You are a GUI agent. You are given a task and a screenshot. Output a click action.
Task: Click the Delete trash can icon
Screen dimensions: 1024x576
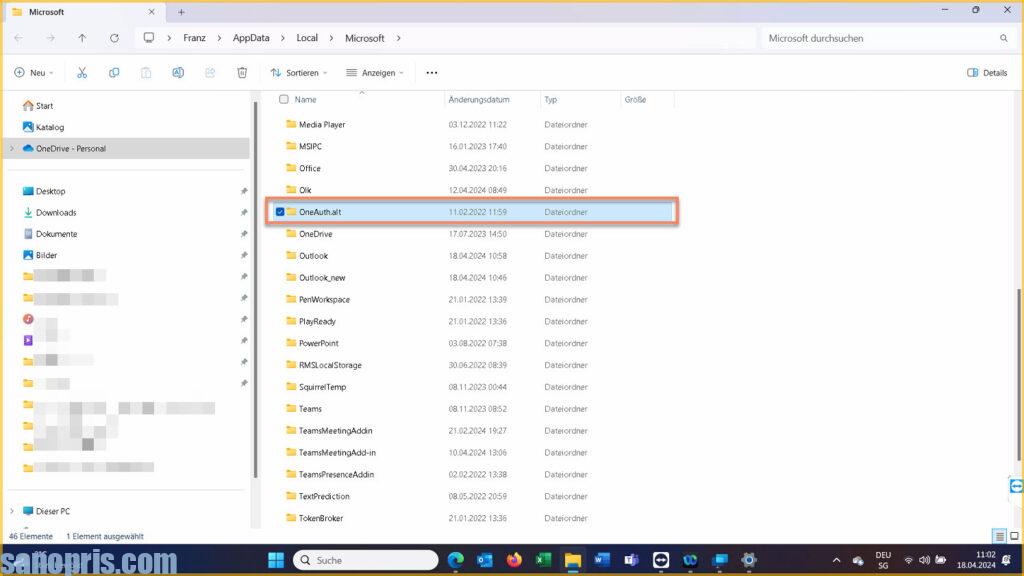(242, 73)
